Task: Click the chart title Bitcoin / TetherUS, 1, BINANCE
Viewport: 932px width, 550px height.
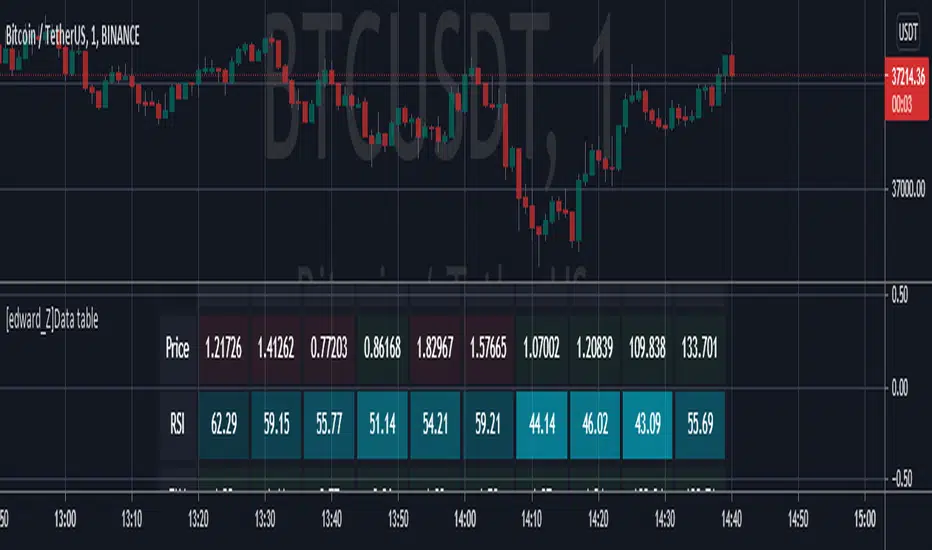Action: [73, 36]
